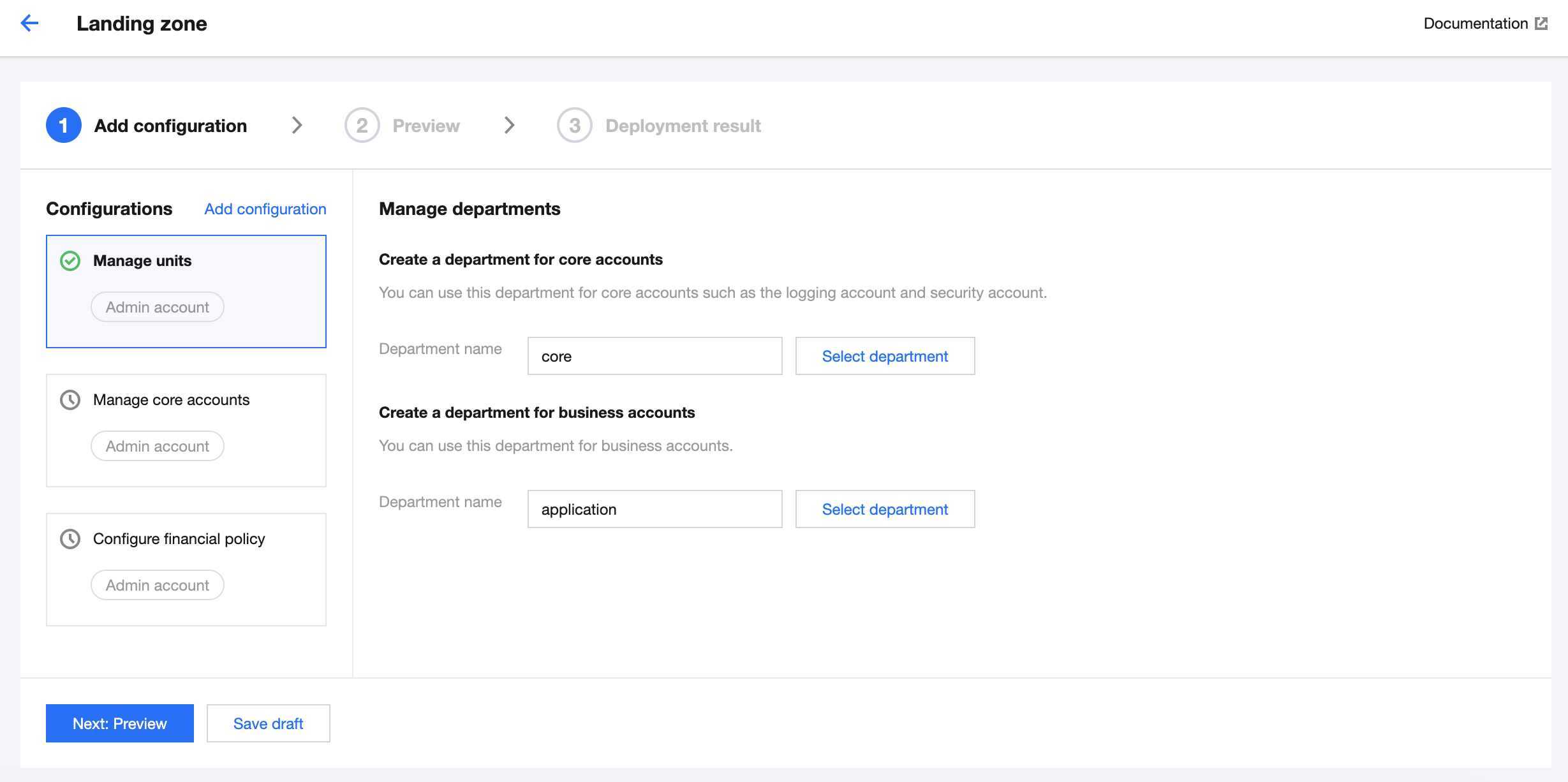Click clock icon beside Configure financial policy
Screen dimensions: 1568x782
pyautogui.click(x=70, y=539)
